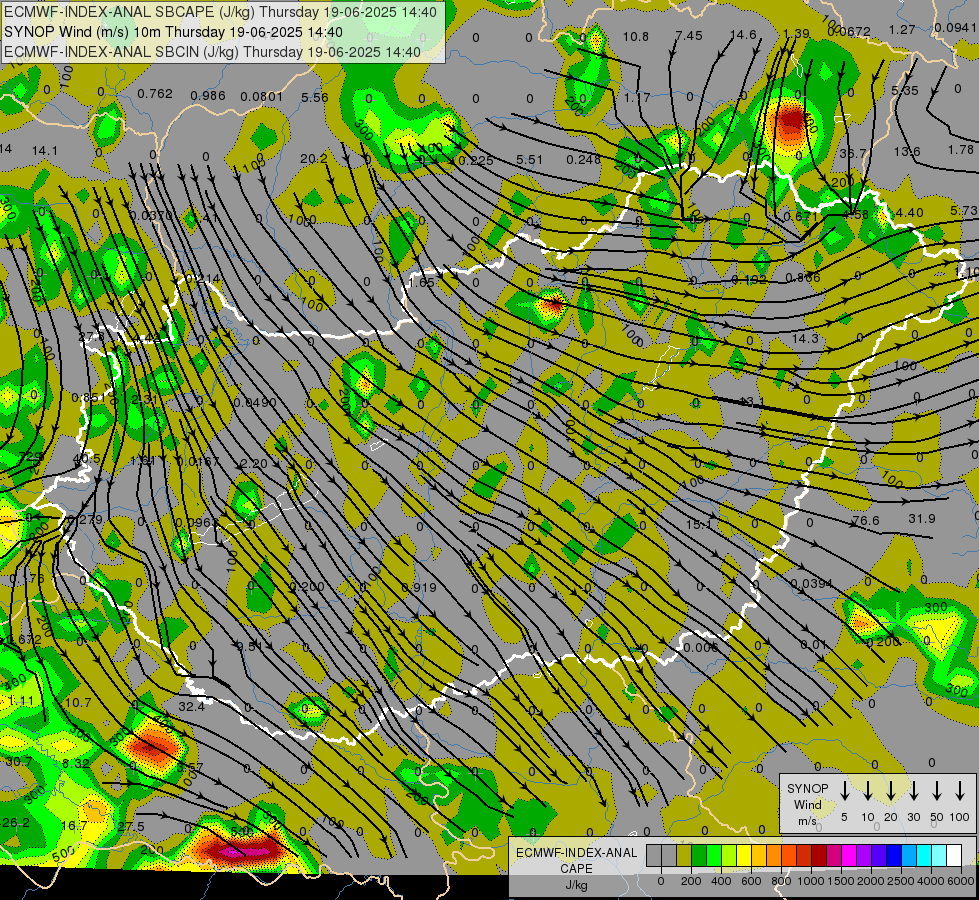The height and width of the screenshot is (900, 979).
Task: Click the map value 14.1
Action: [44, 151]
